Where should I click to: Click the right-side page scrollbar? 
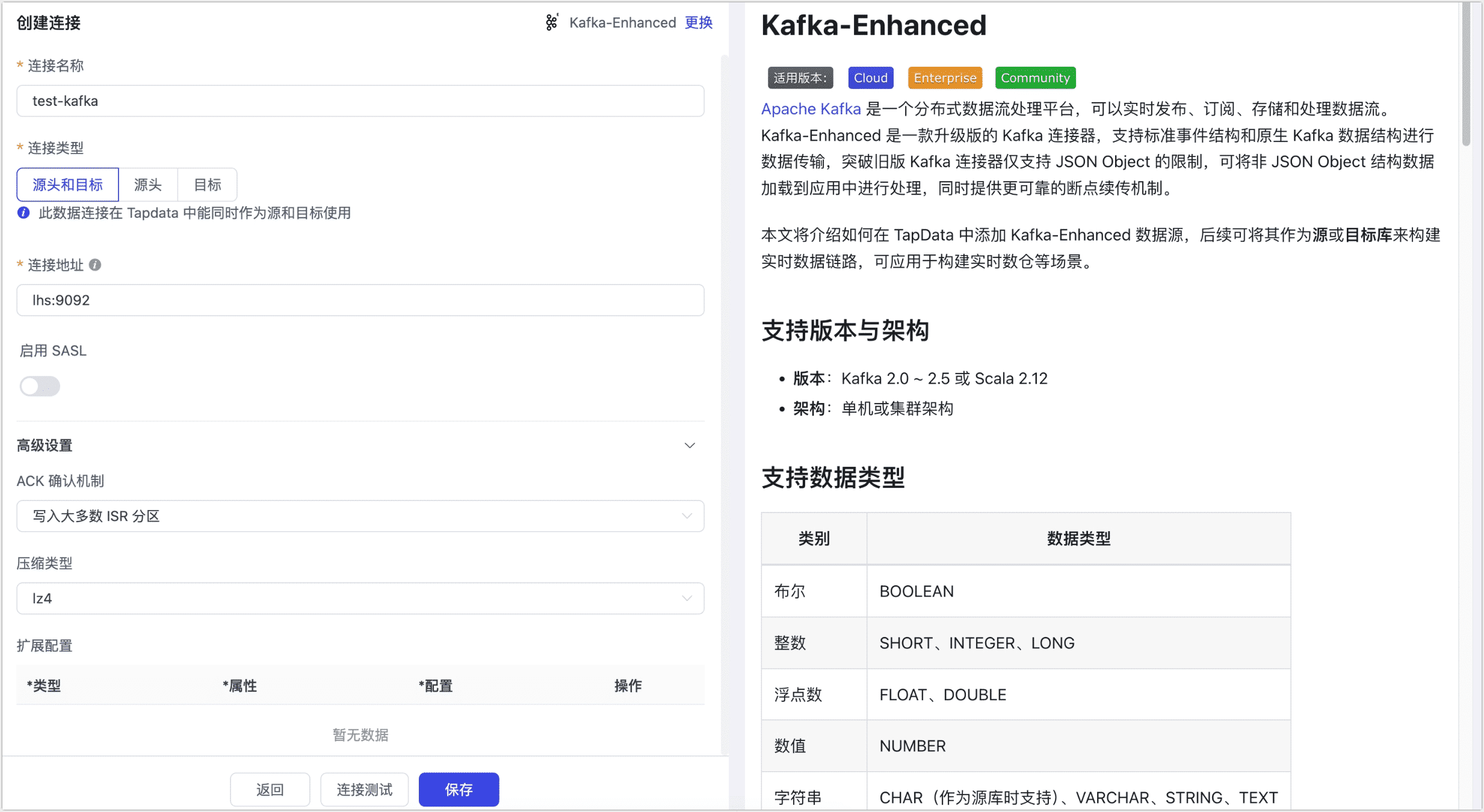coord(1465,72)
